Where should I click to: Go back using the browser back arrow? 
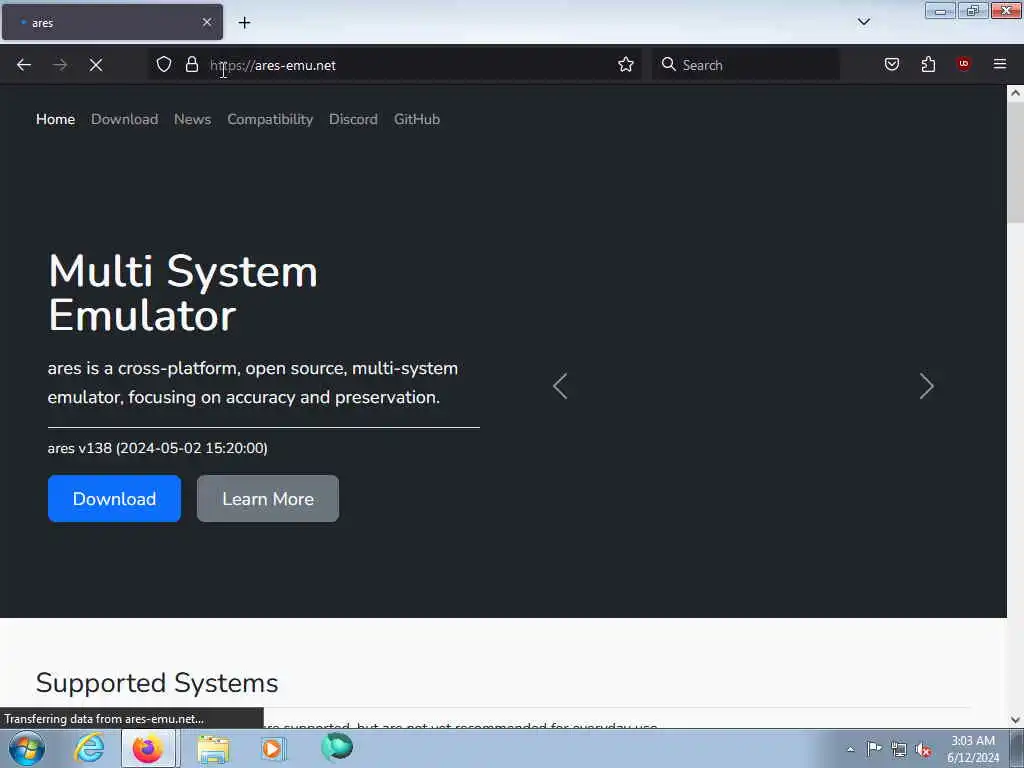pos(24,65)
